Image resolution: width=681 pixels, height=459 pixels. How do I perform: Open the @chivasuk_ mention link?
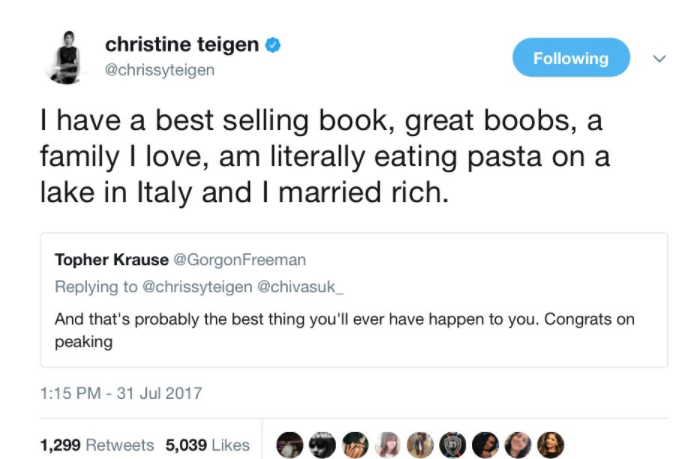click(x=301, y=287)
